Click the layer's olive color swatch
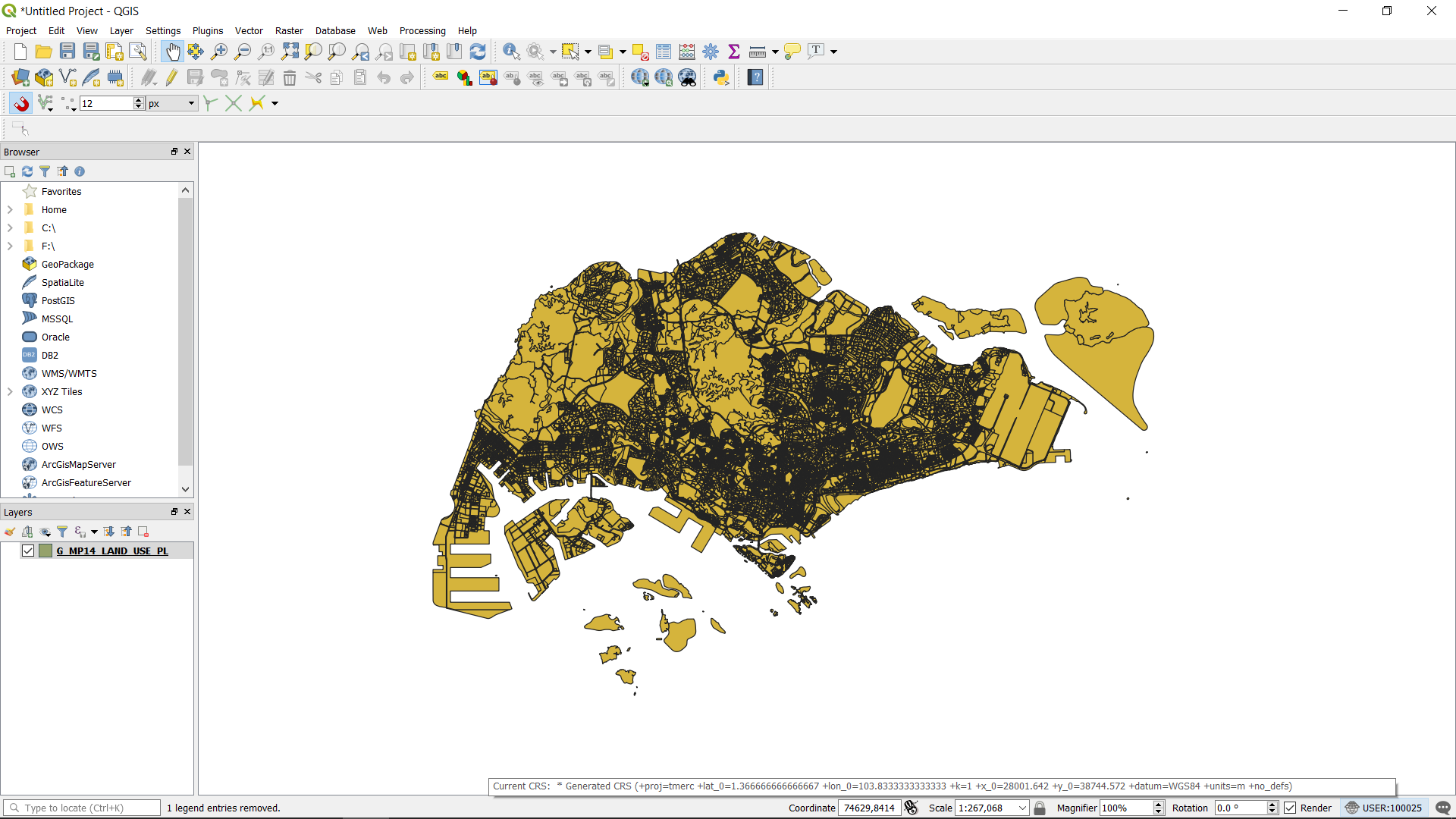This screenshot has width=1456, height=819. coord(45,551)
